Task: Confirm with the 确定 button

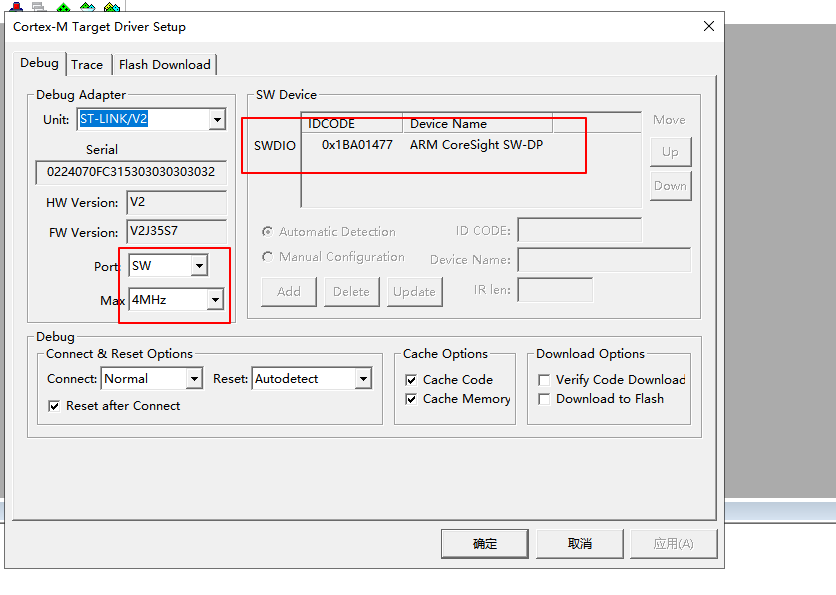Action: 485,544
